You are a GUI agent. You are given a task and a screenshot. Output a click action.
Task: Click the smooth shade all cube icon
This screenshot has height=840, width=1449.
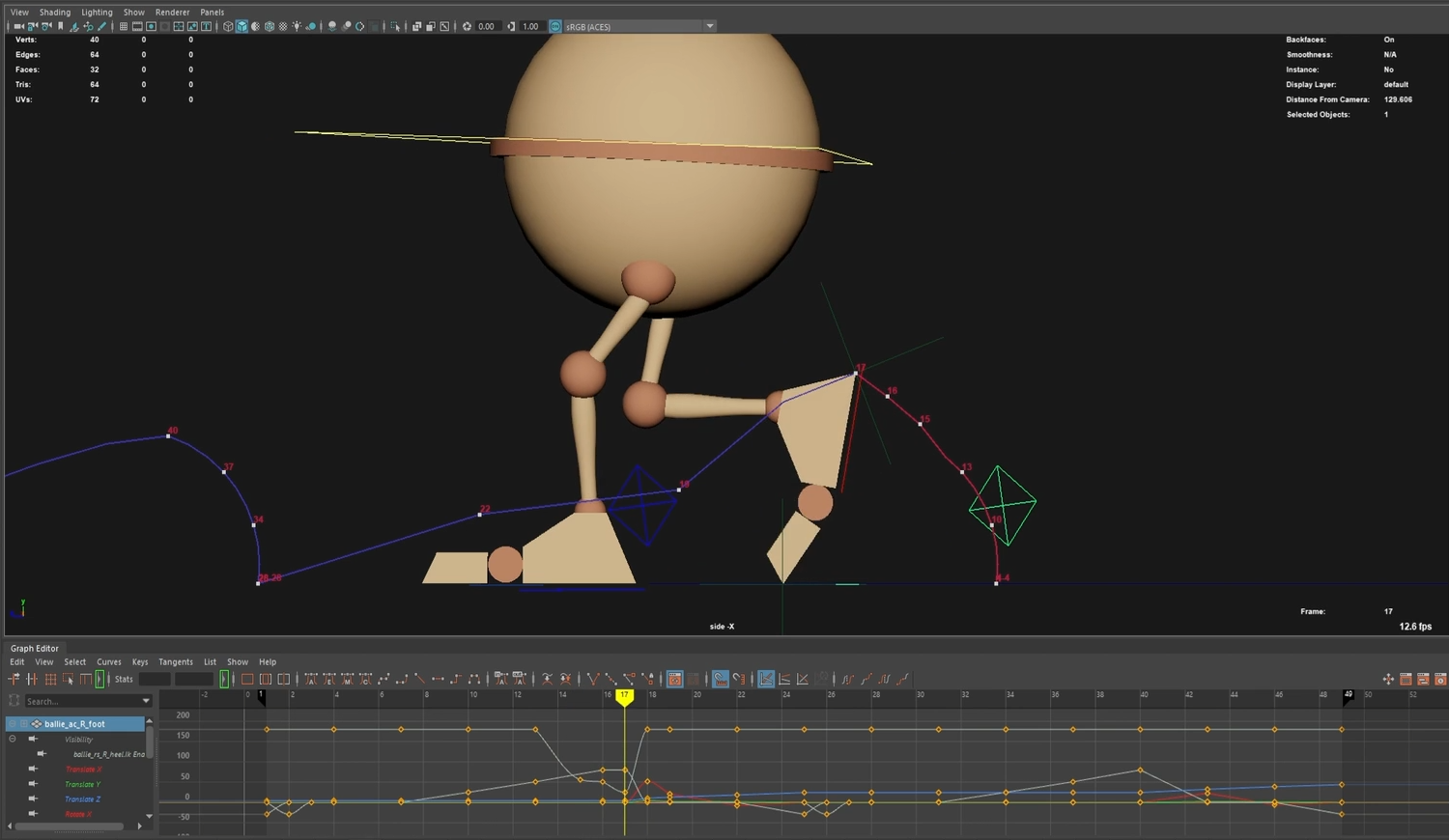(241, 26)
